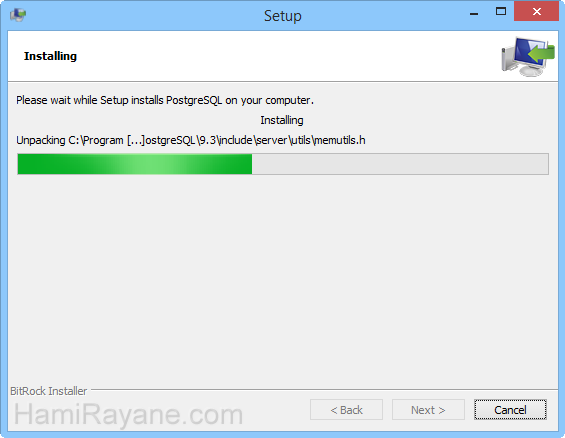
Task: Click the disabled Next button
Action: click(x=428, y=410)
